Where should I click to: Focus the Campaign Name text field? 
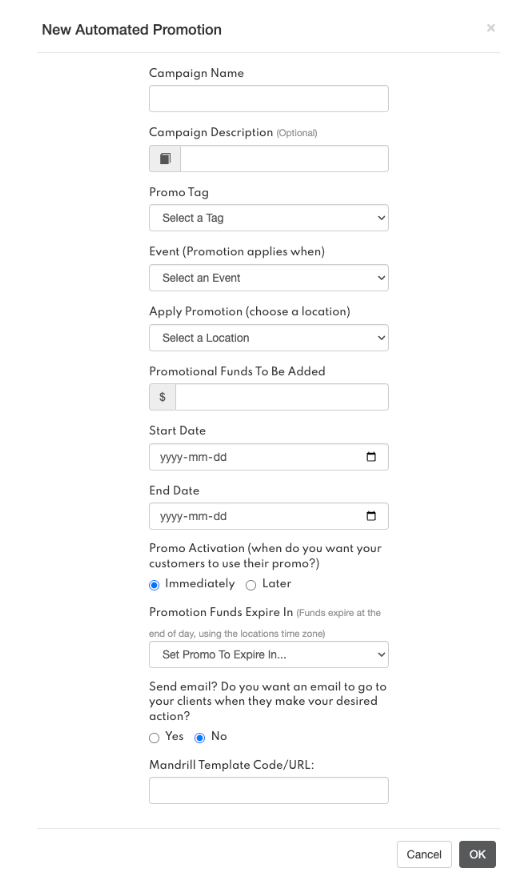[269, 99]
